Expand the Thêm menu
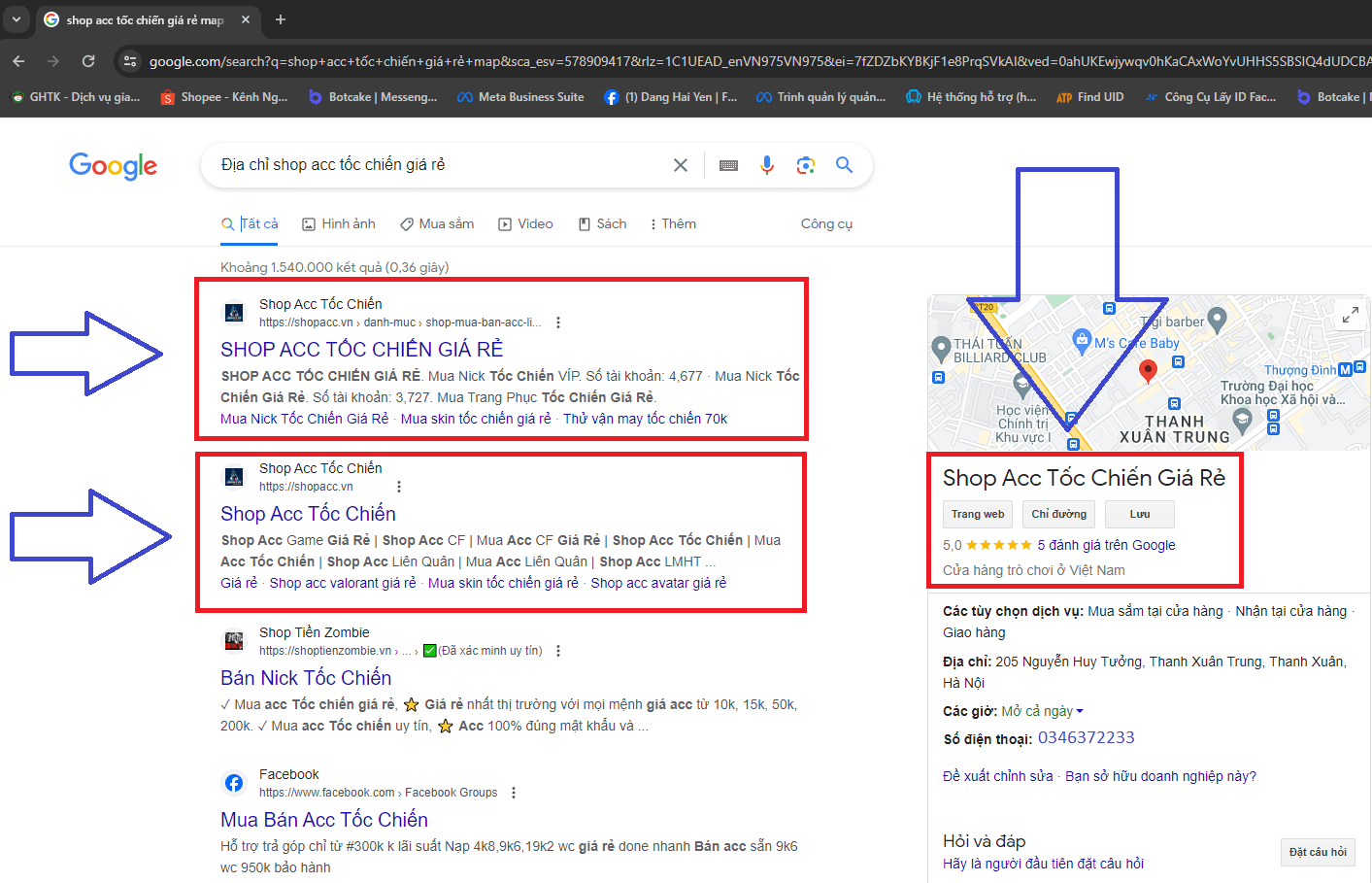The height and width of the screenshot is (883, 1372). (x=673, y=223)
